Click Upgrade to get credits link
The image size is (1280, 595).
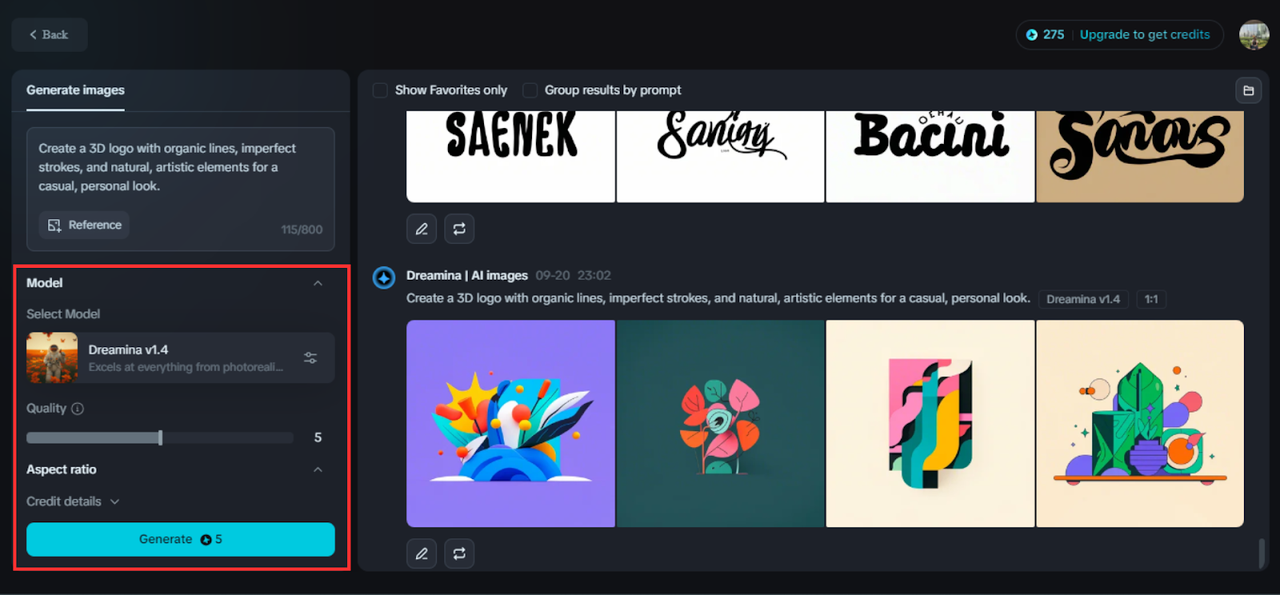tap(1145, 35)
